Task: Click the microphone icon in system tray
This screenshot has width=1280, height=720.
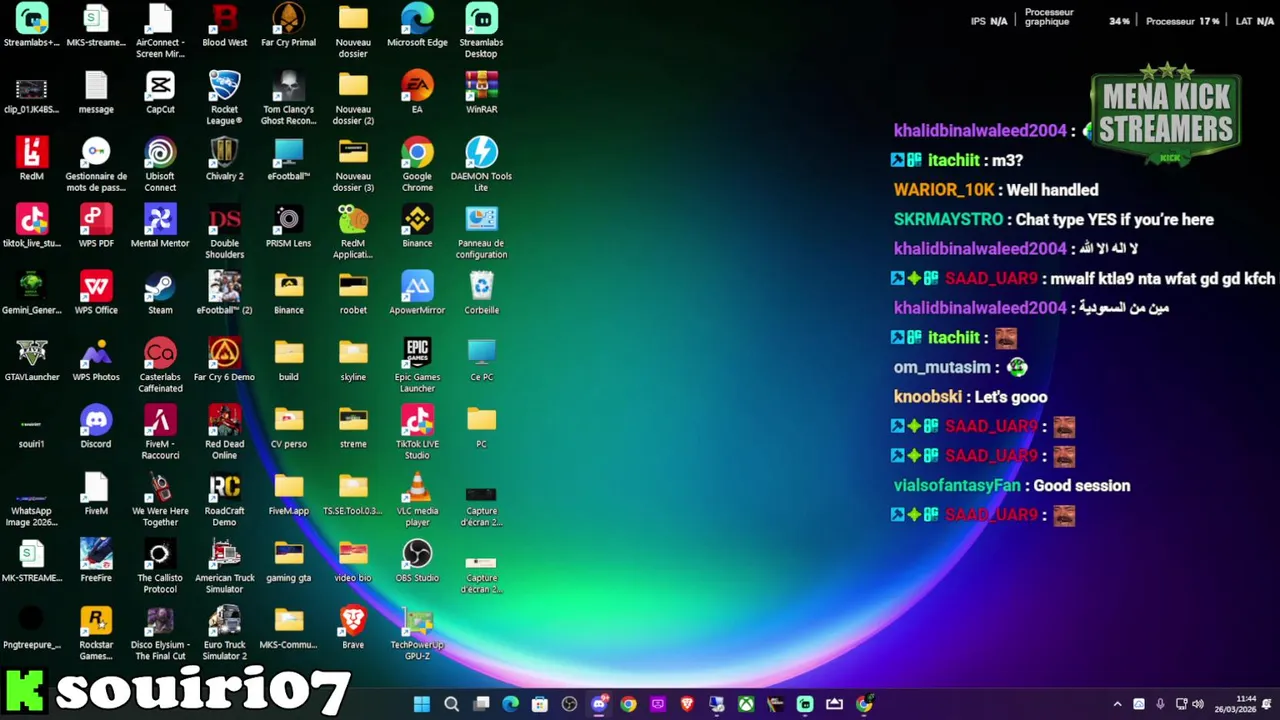Action: pos(1160,704)
